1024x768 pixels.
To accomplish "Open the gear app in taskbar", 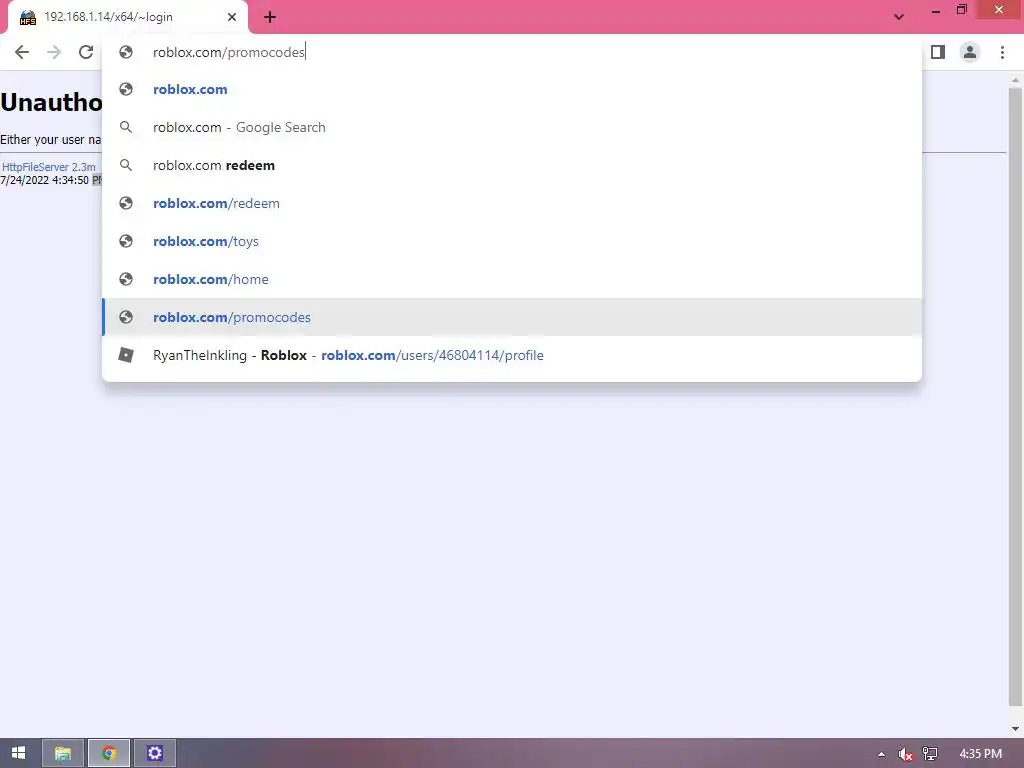I will tap(155, 753).
